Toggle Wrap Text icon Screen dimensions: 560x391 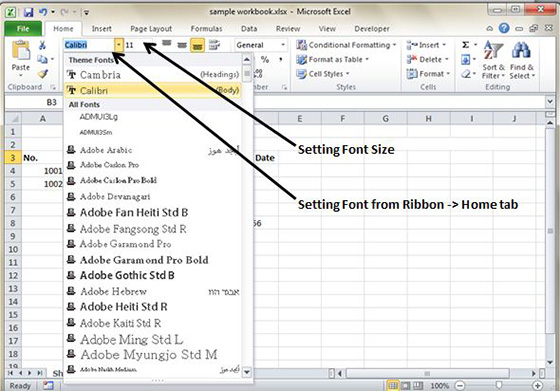click(x=214, y=45)
